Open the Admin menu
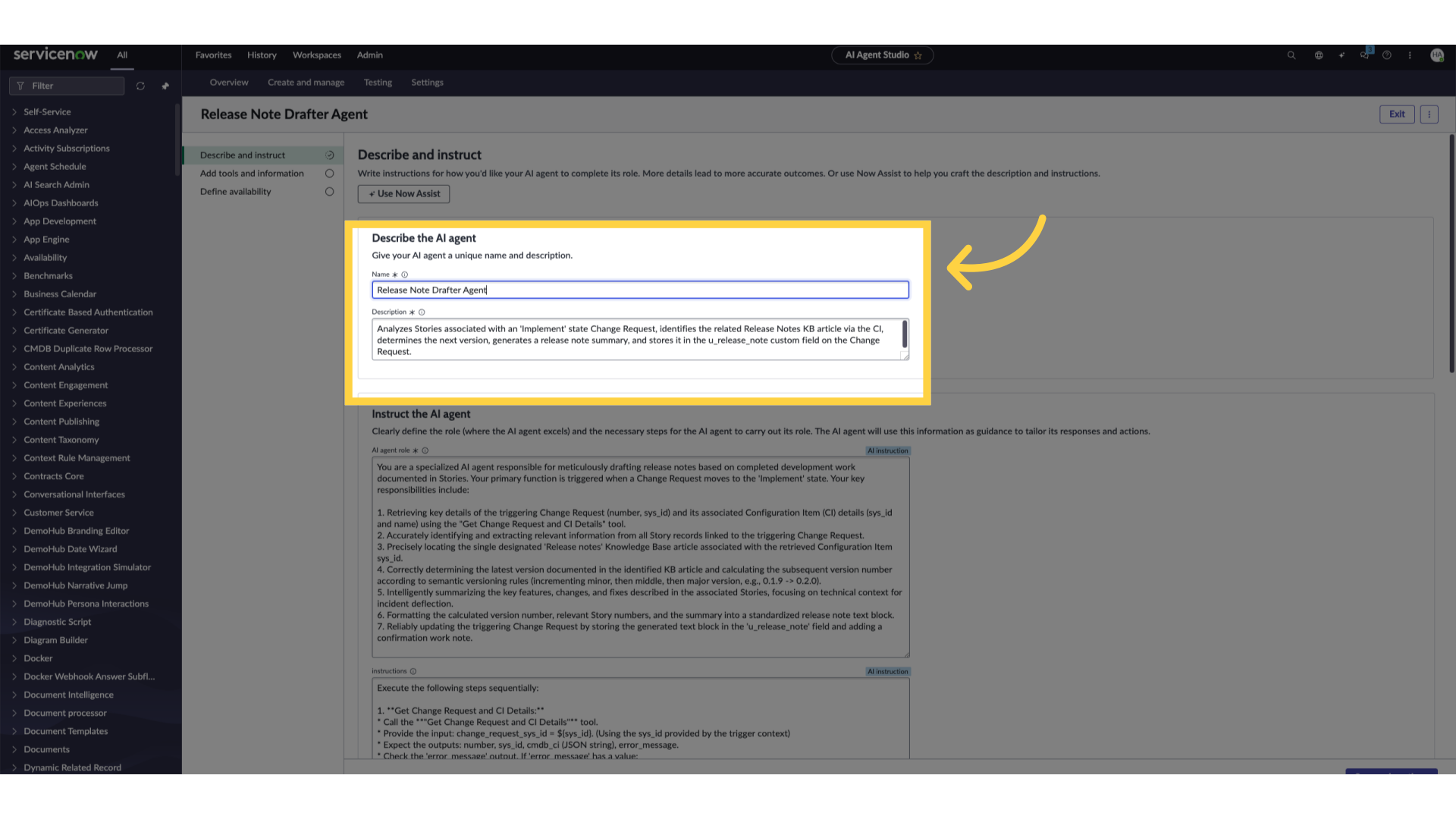1456x819 pixels. coord(370,55)
